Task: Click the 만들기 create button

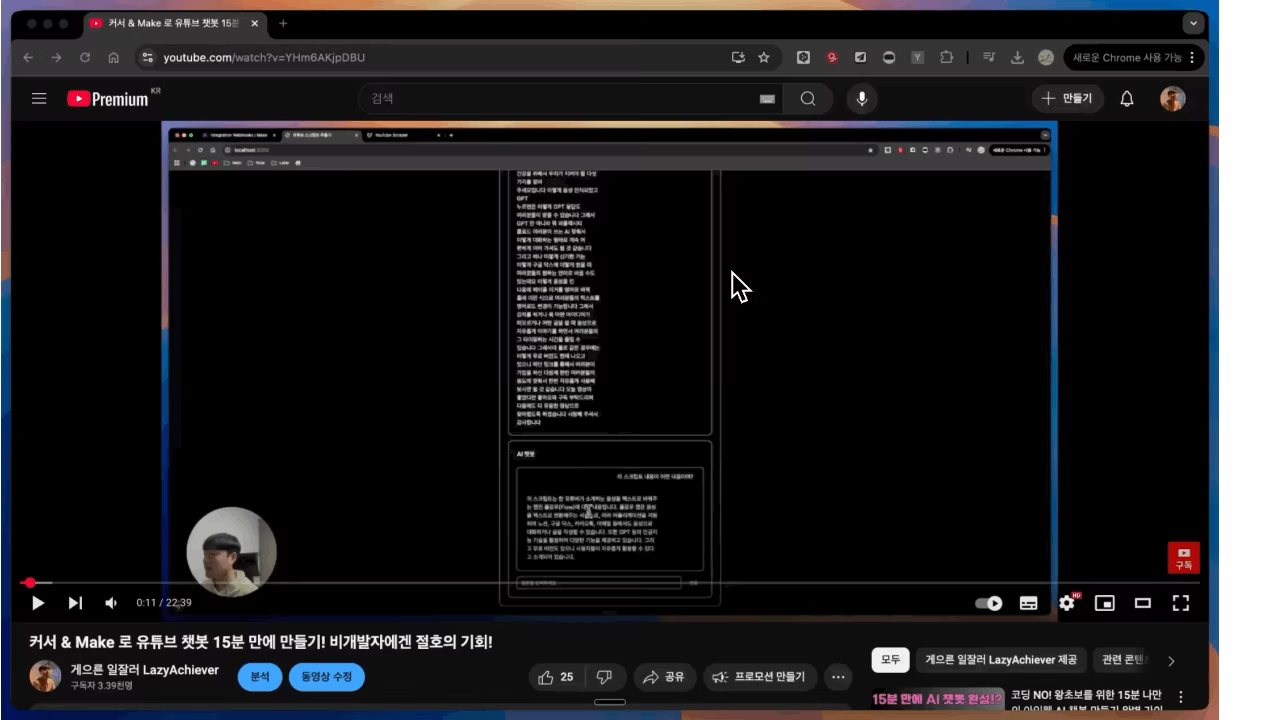Action: click(1067, 98)
